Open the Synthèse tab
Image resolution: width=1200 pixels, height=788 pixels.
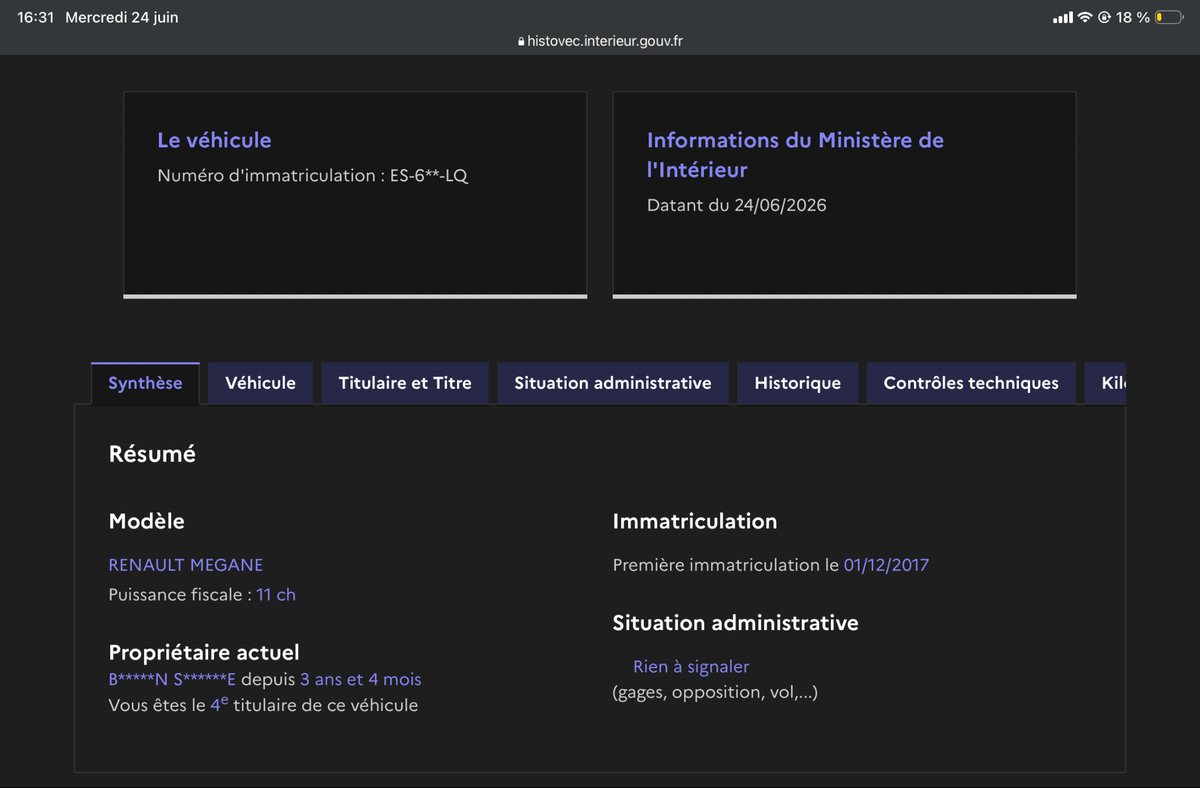pyautogui.click(x=145, y=383)
